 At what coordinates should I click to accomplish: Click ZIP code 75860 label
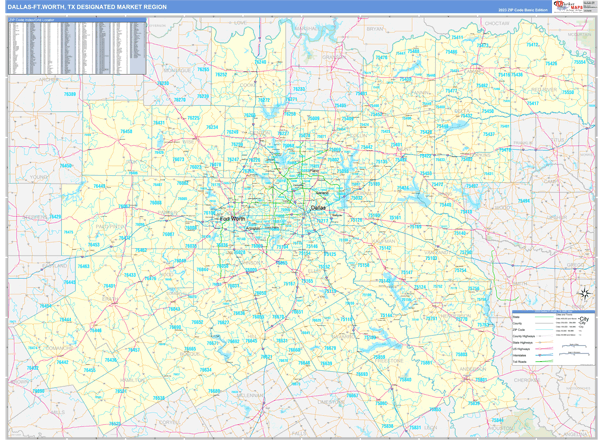(x=382, y=403)
